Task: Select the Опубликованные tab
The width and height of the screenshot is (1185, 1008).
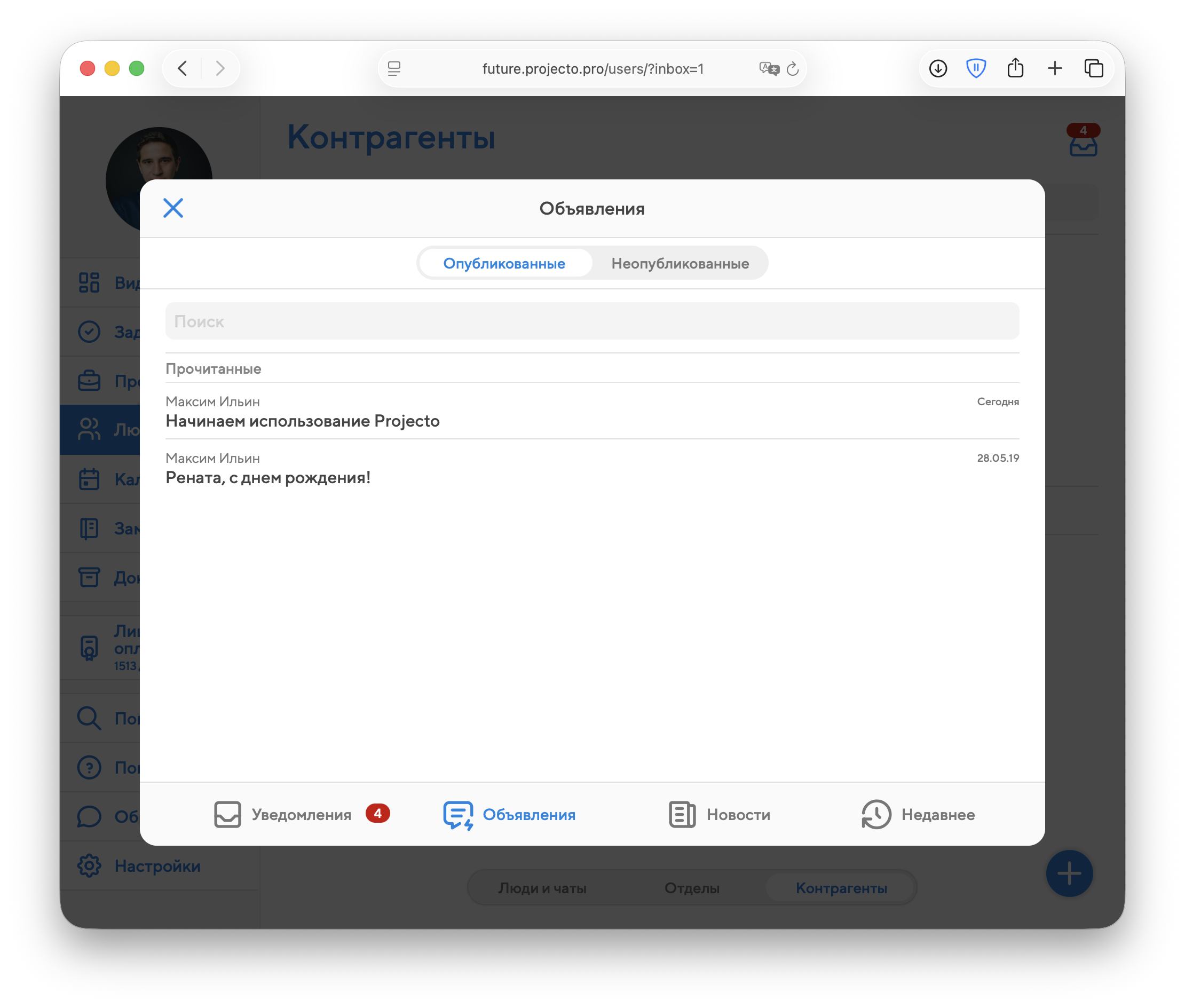Action: tap(504, 263)
